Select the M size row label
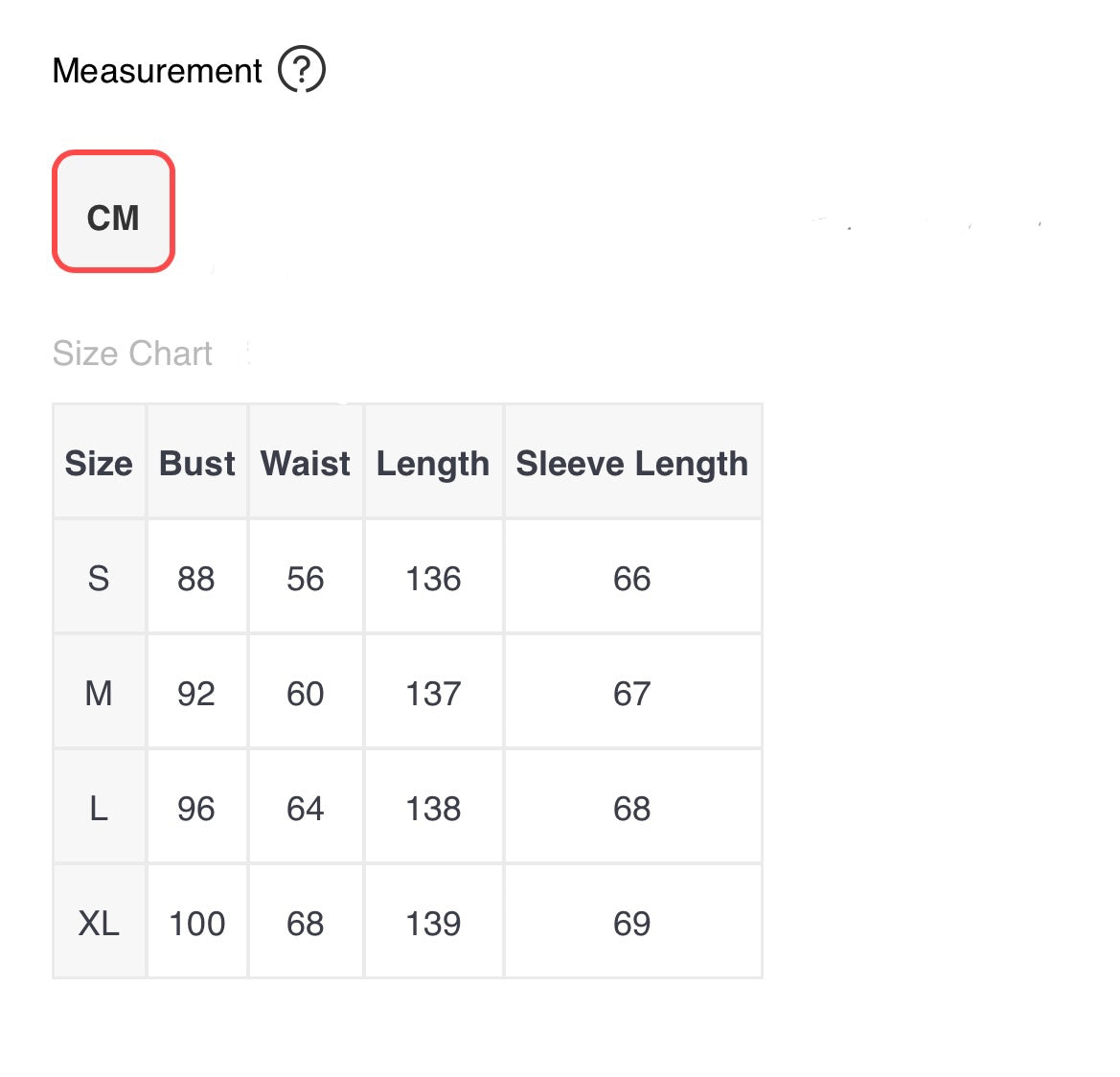This screenshot has width=1120, height=1077. (x=99, y=694)
